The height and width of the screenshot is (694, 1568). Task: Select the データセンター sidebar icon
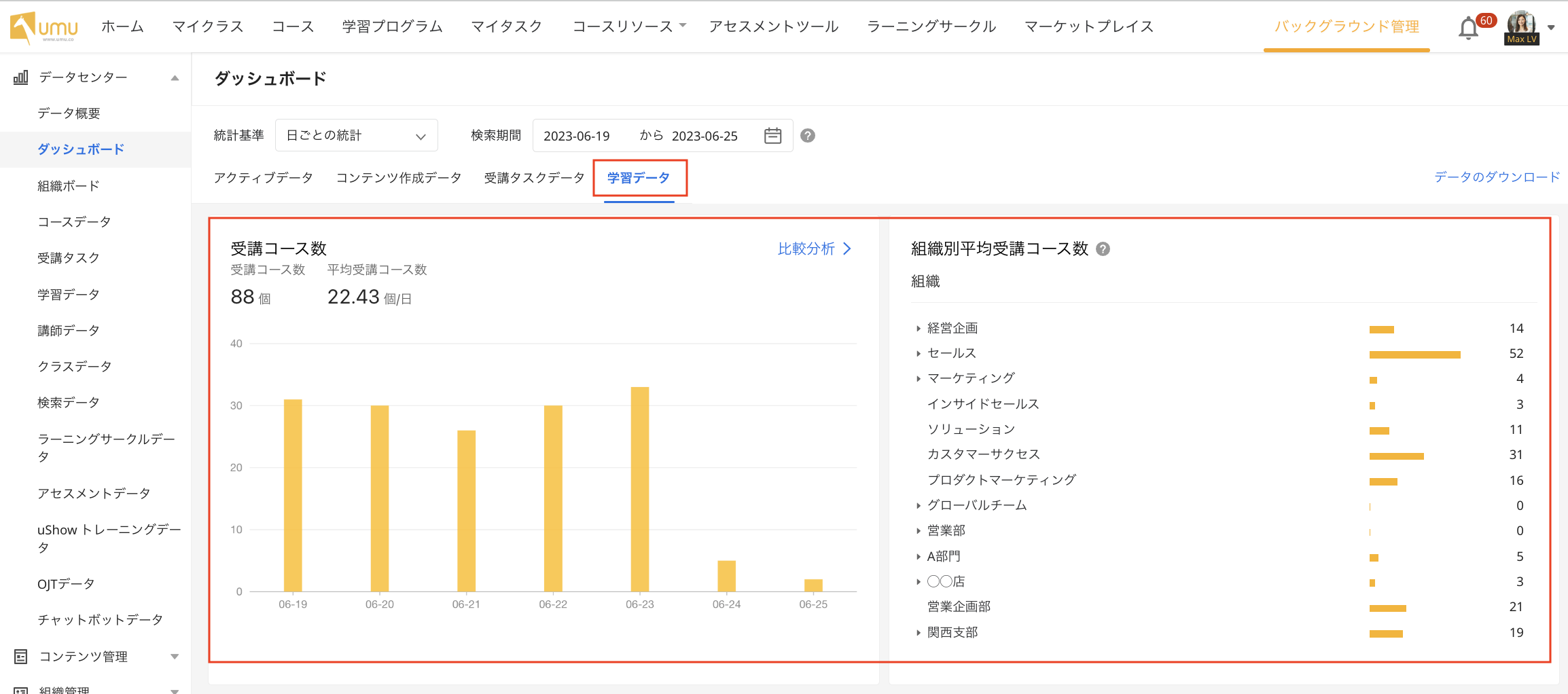(x=20, y=77)
